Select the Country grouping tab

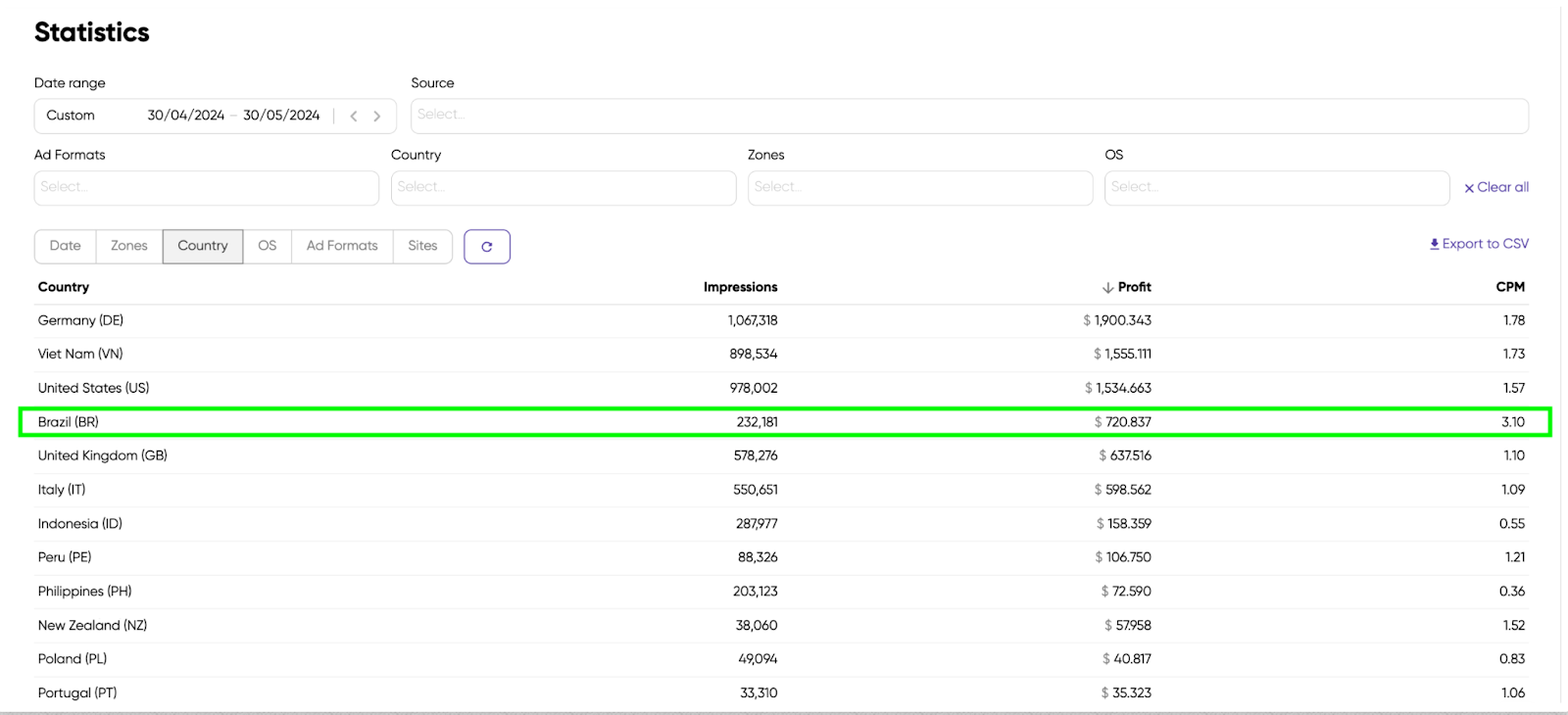pos(203,246)
